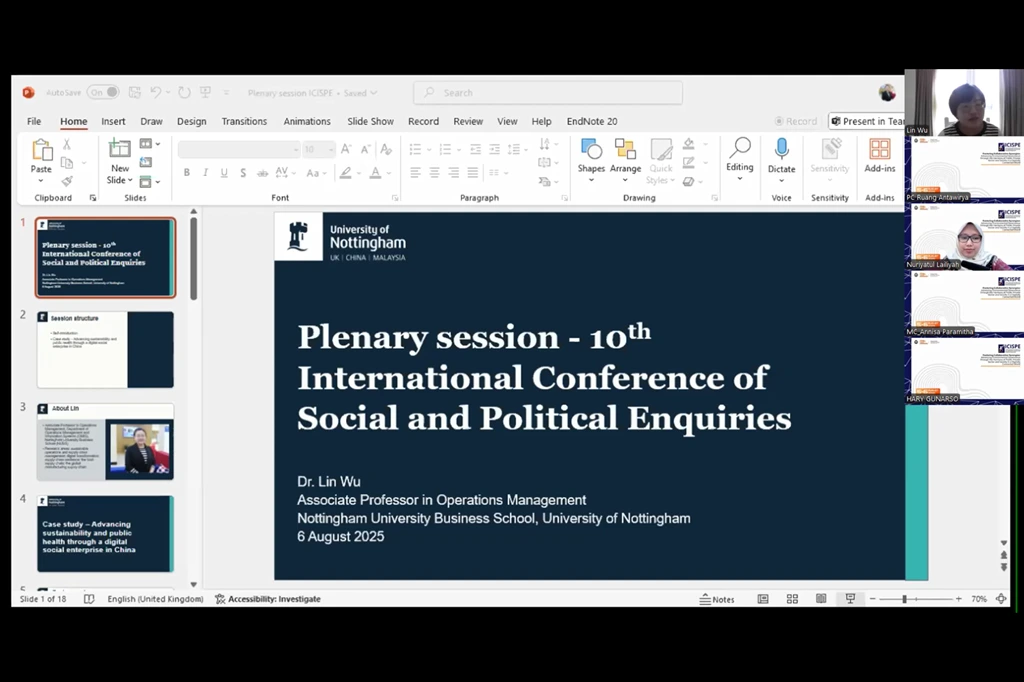Select the Format Painter brush icon
Screen dimensions: 1024x682
pyautogui.click(x=67, y=181)
